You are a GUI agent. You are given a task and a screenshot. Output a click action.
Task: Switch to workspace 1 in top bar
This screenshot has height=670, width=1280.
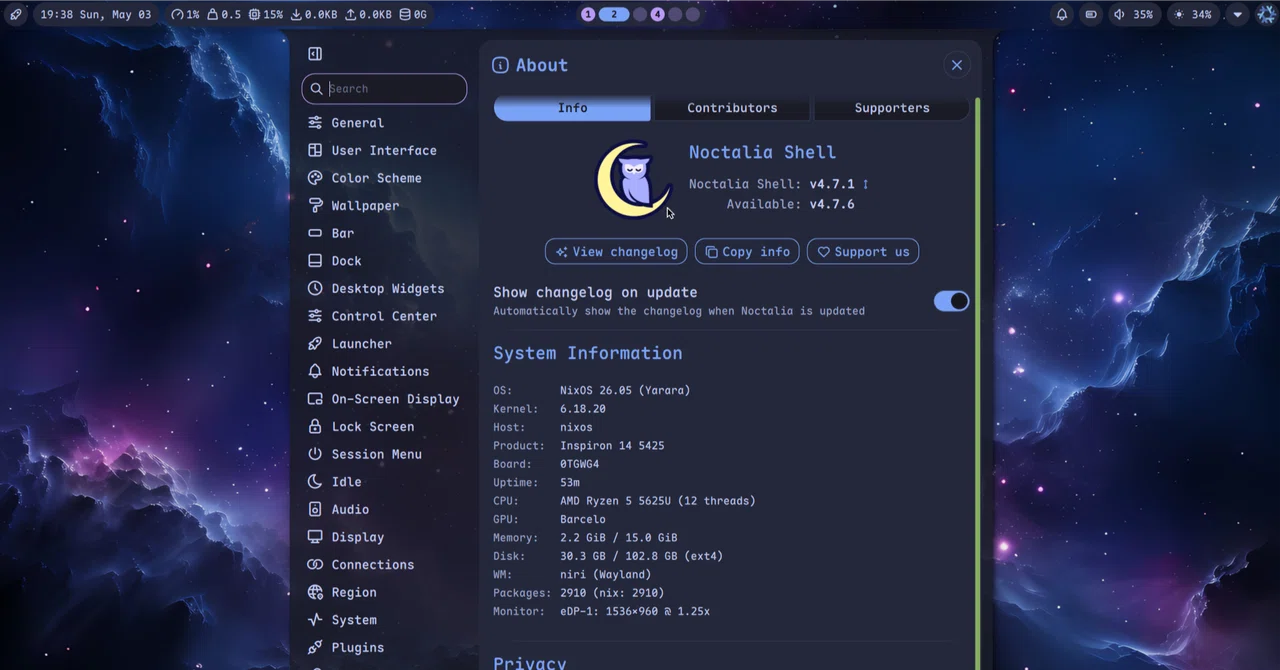click(588, 15)
